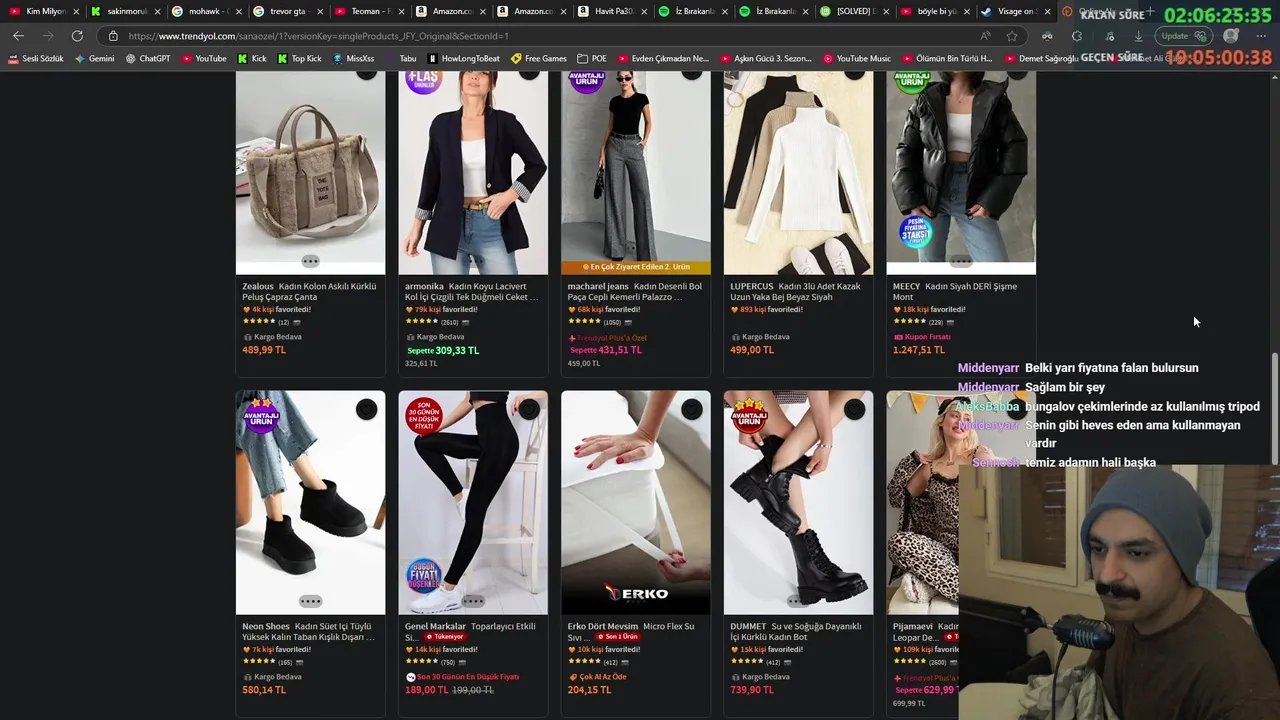Open the YouTube bookmark

click(x=204, y=59)
